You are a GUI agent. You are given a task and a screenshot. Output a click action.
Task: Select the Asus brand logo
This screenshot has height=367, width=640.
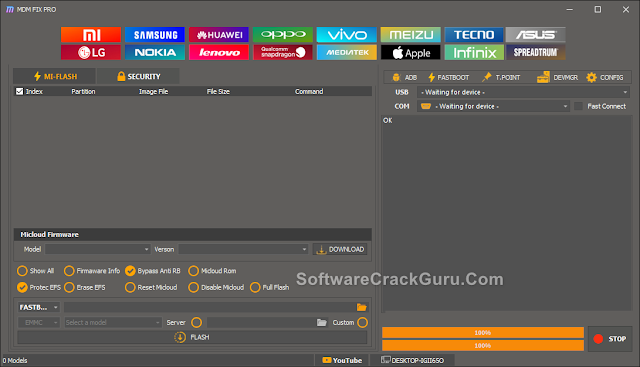point(536,35)
